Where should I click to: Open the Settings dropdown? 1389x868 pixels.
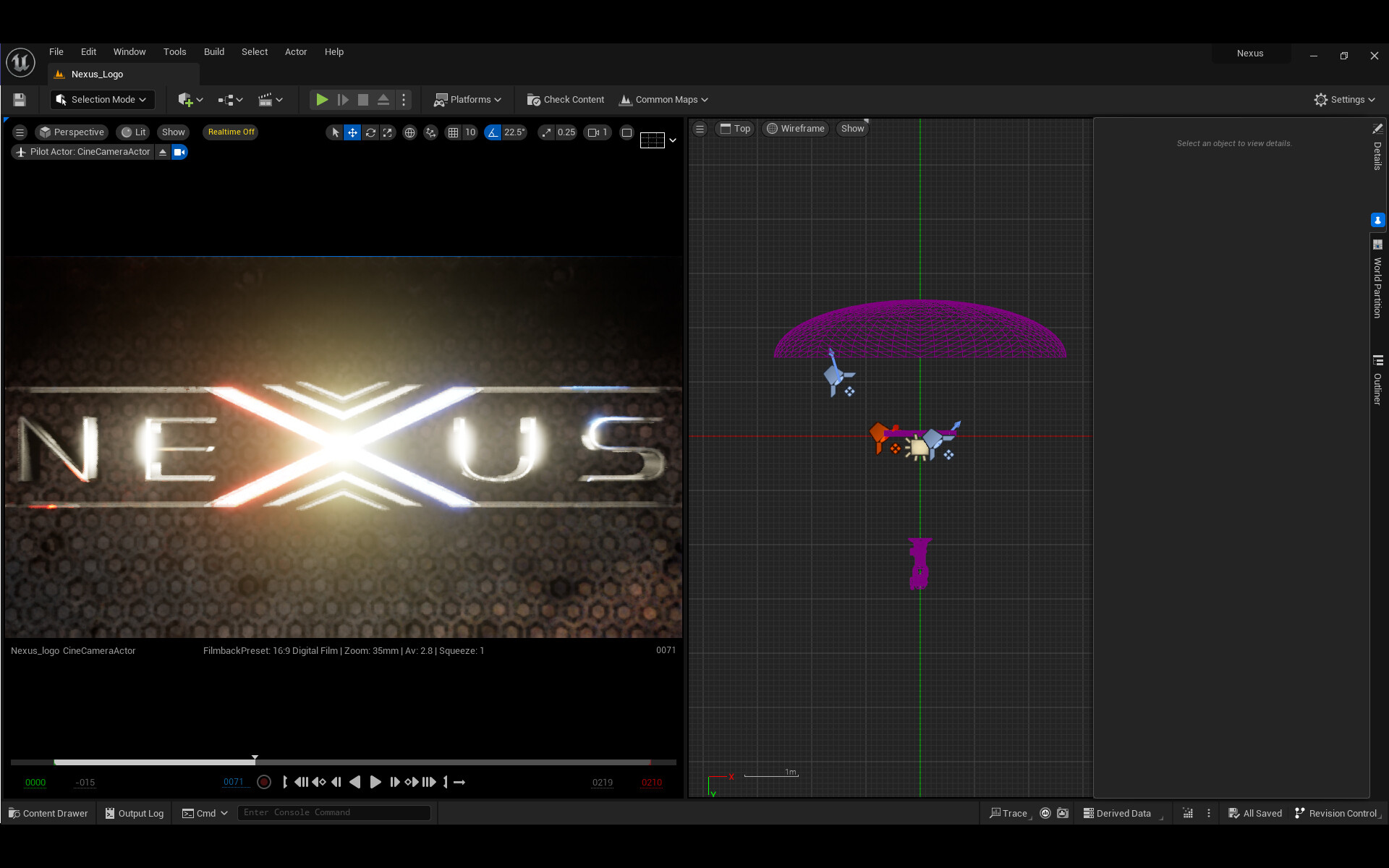(x=1344, y=100)
